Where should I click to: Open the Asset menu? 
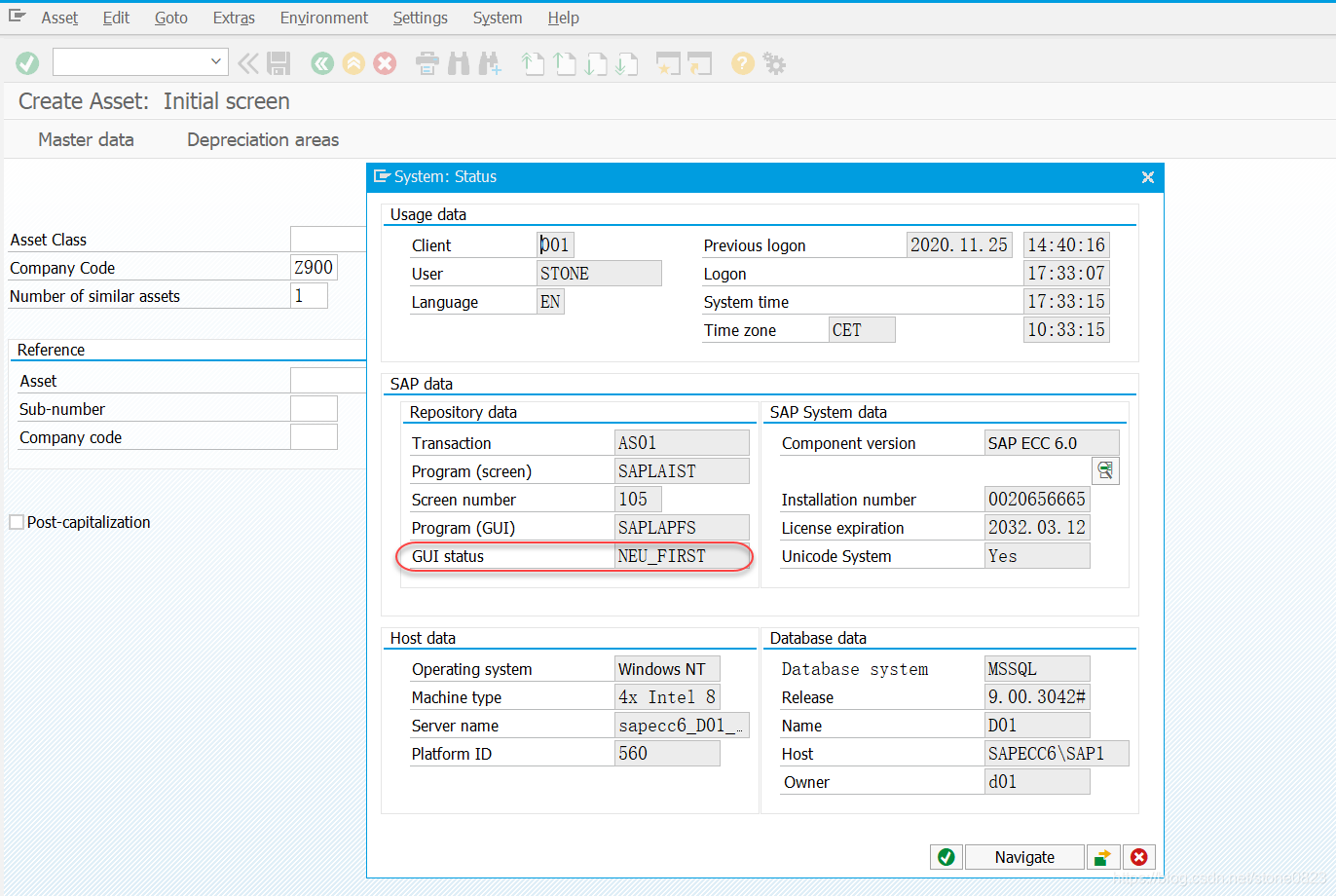pyautogui.click(x=59, y=18)
